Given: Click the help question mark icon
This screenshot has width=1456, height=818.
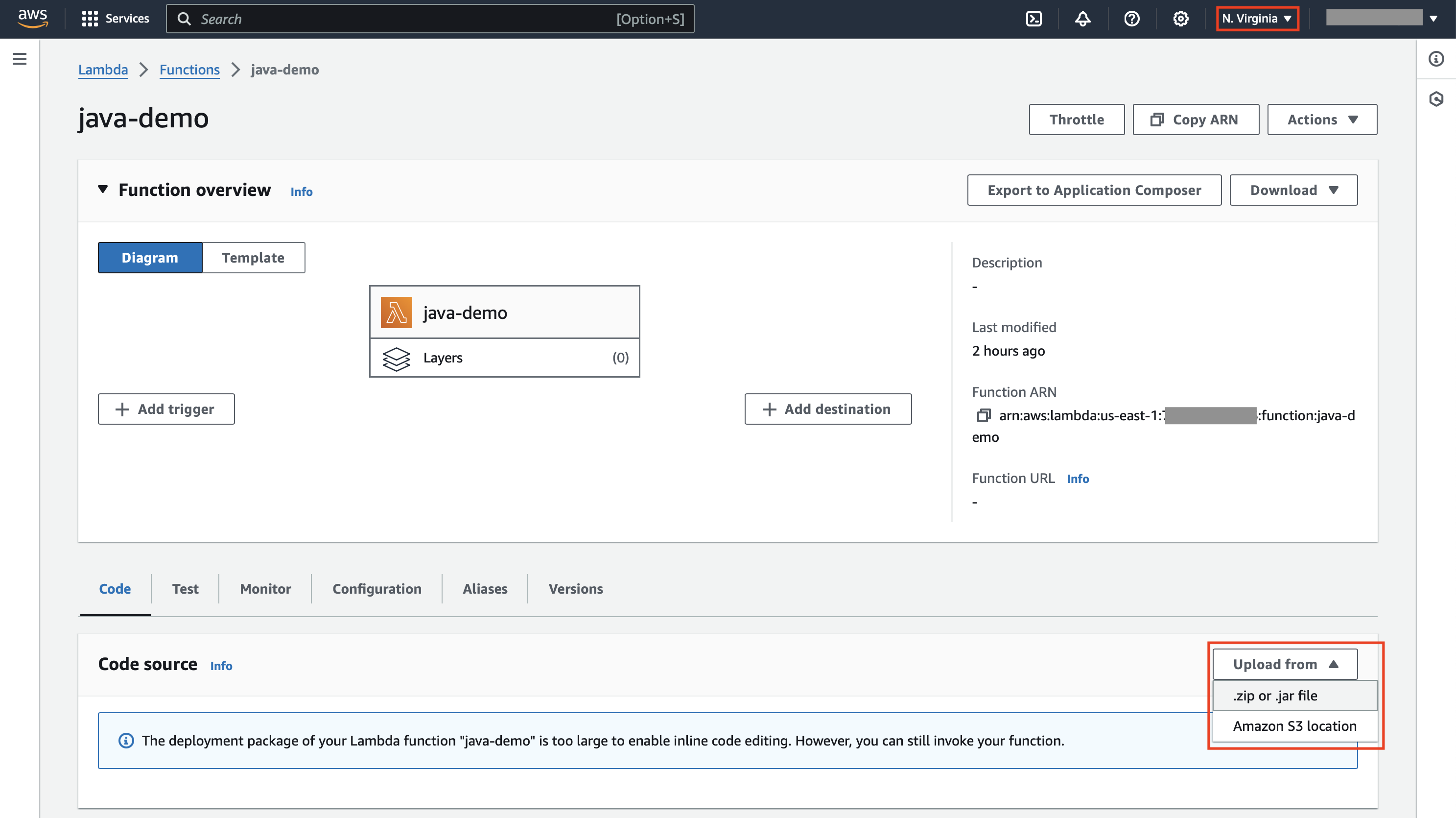Looking at the screenshot, I should pos(1131,19).
